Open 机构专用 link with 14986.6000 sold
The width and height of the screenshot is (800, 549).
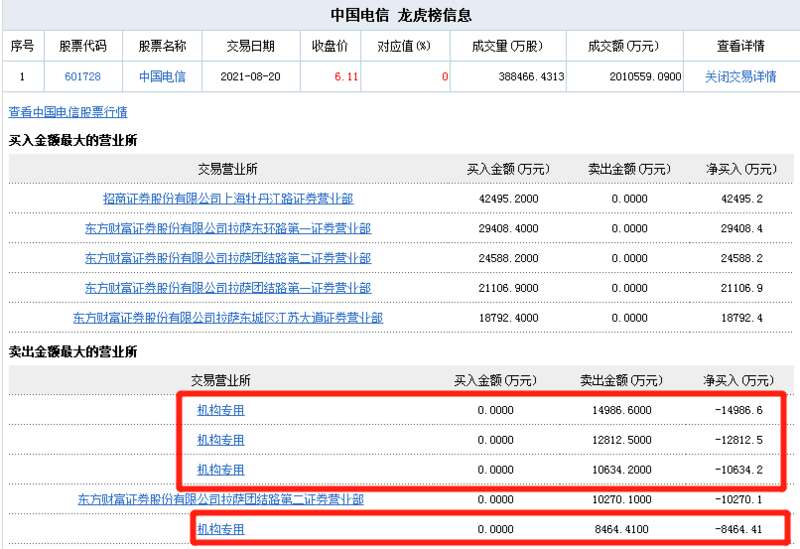click(221, 410)
